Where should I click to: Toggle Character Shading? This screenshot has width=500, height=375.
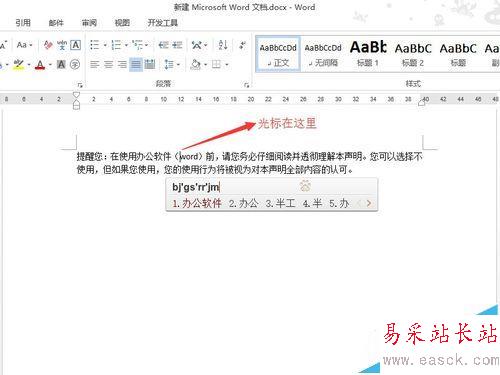click(x=61, y=64)
